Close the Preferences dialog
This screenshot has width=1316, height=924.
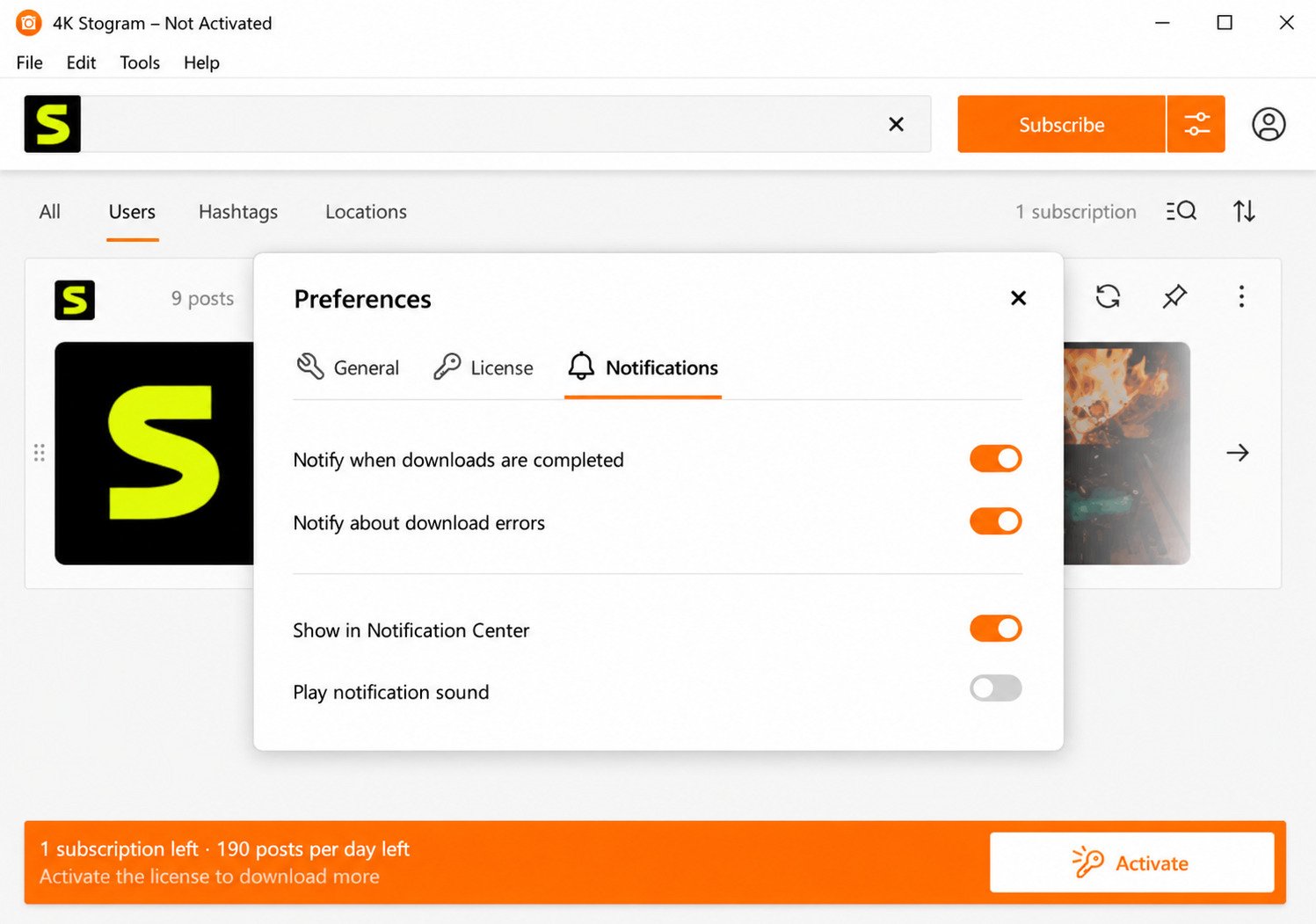[x=1018, y=298]
